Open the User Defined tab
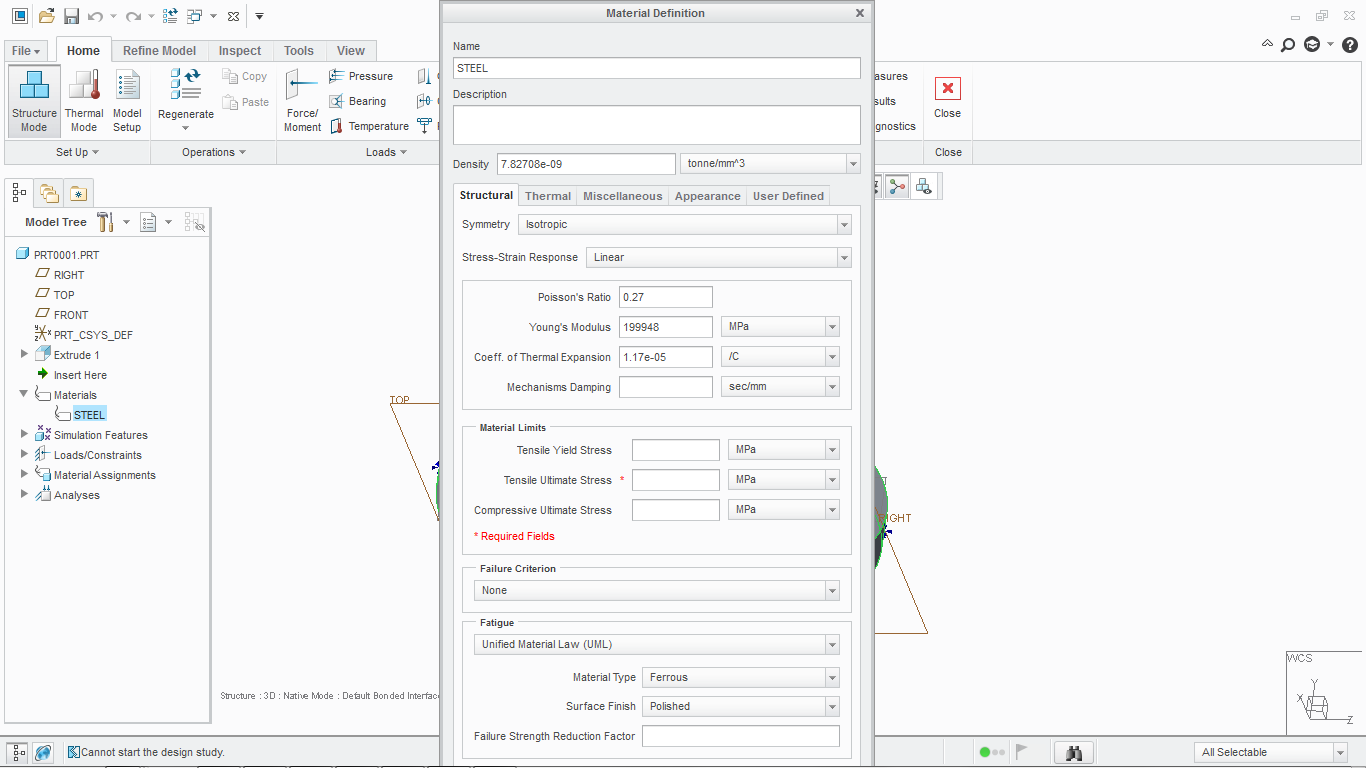Screen dimensions: 1366x771 789,196
